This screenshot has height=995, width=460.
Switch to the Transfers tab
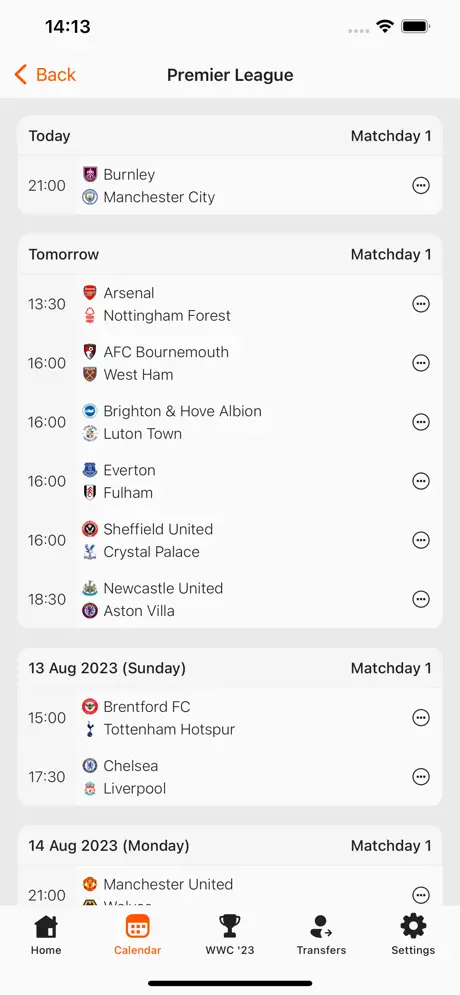[x=322, y=935]
